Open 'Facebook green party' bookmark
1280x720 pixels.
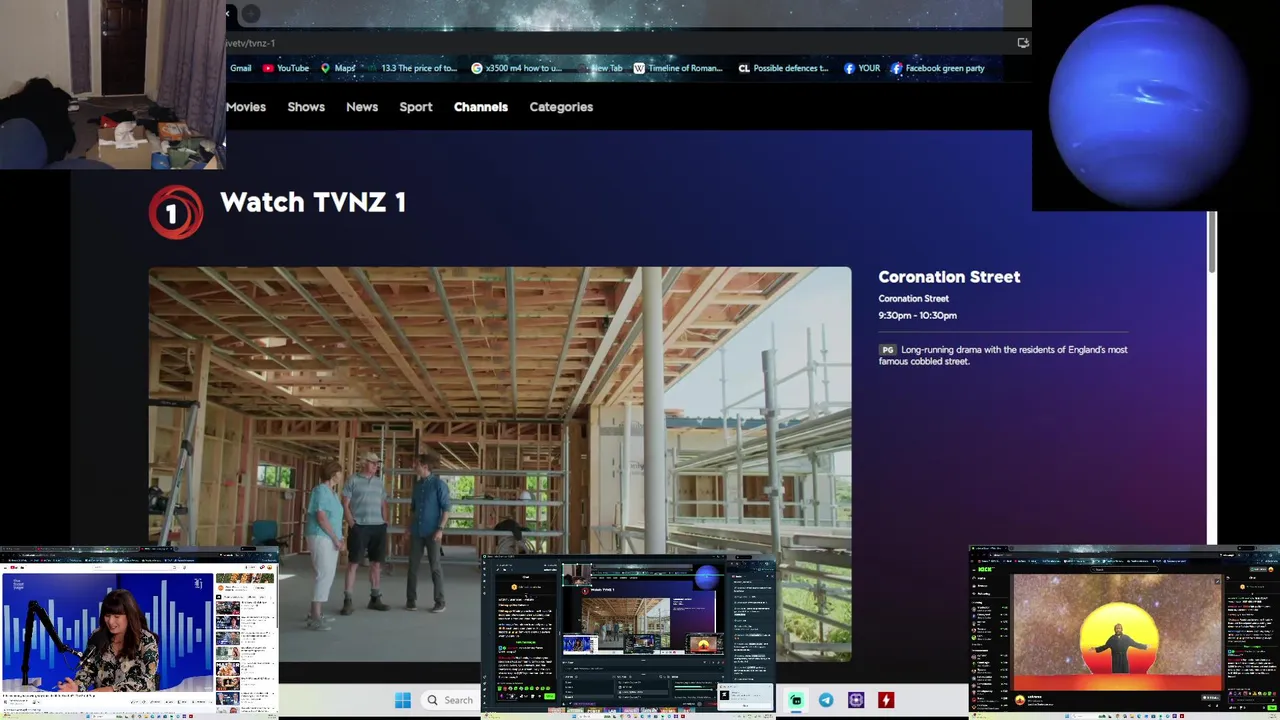click(938, 68)
